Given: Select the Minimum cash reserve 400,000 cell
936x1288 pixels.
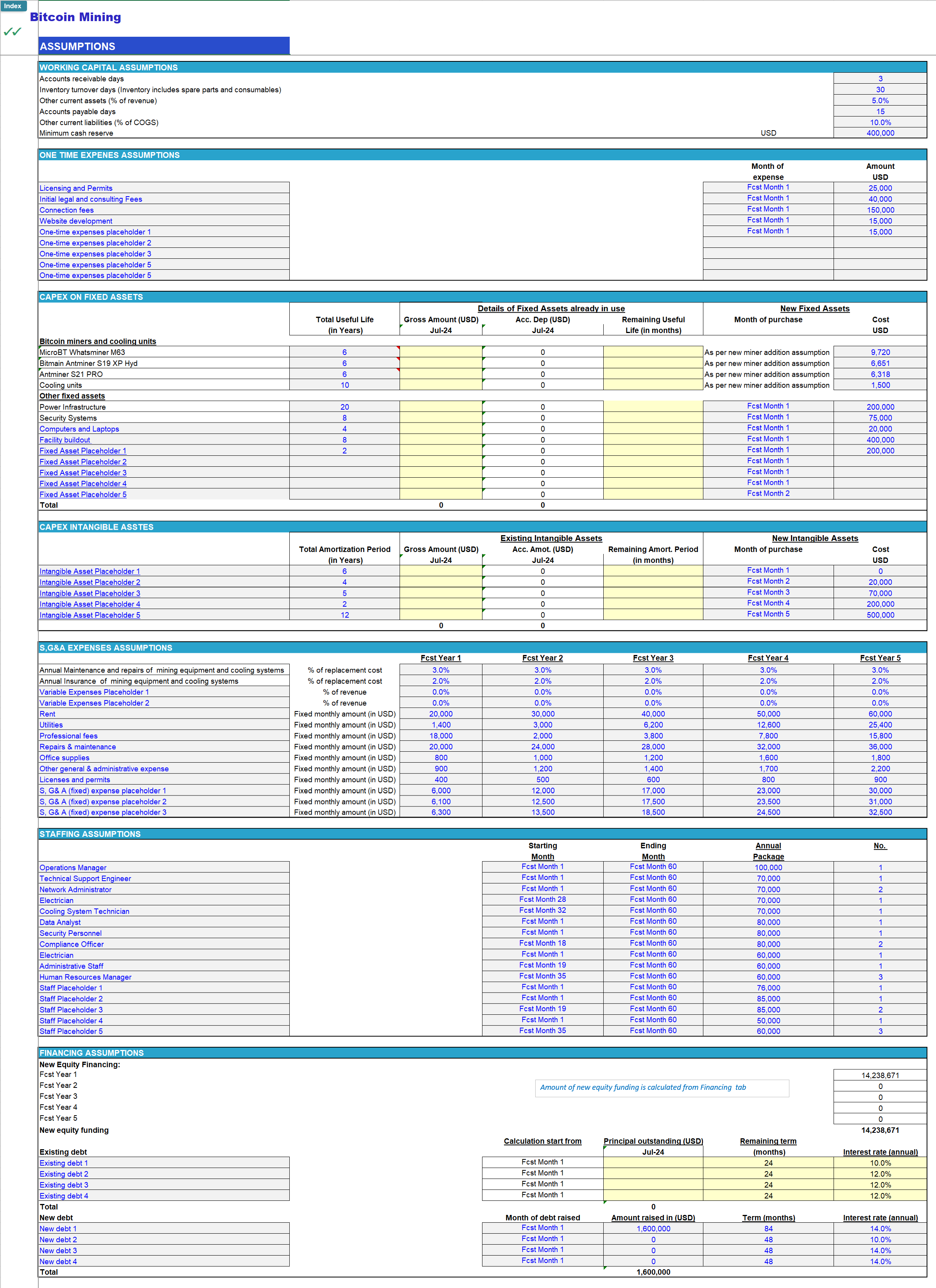Looking at the screenshot, I should [x=880, y=133].
